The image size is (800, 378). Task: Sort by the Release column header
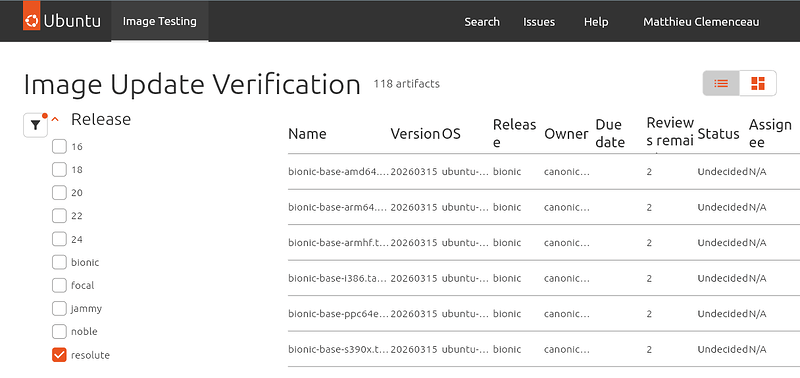514,134
